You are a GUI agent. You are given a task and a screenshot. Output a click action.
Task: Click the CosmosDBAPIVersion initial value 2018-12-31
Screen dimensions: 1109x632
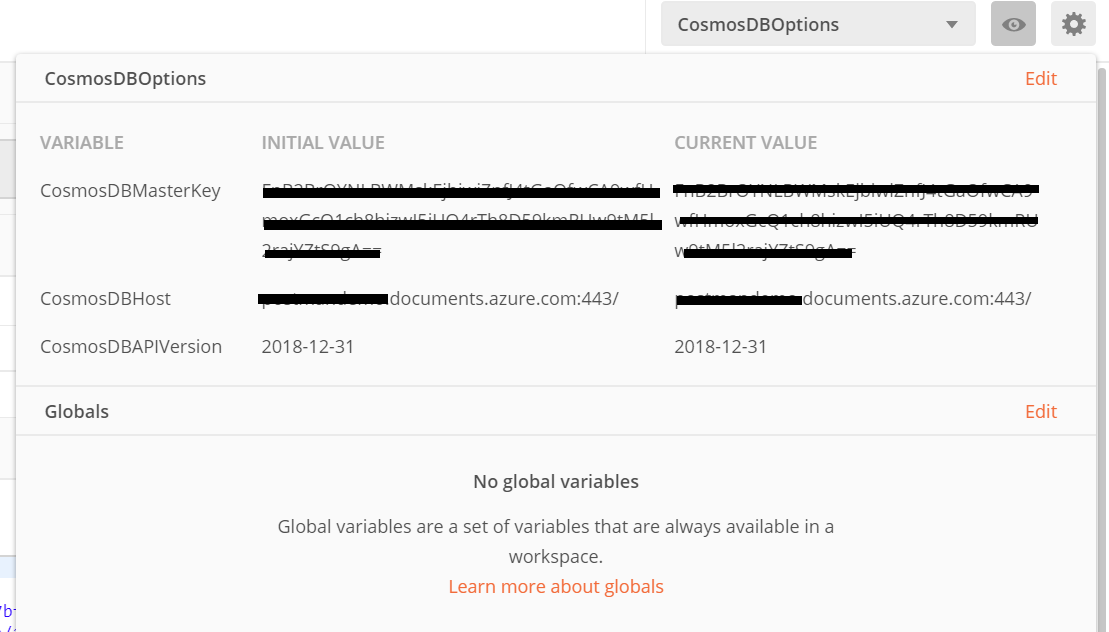click(x=308, y=346)
